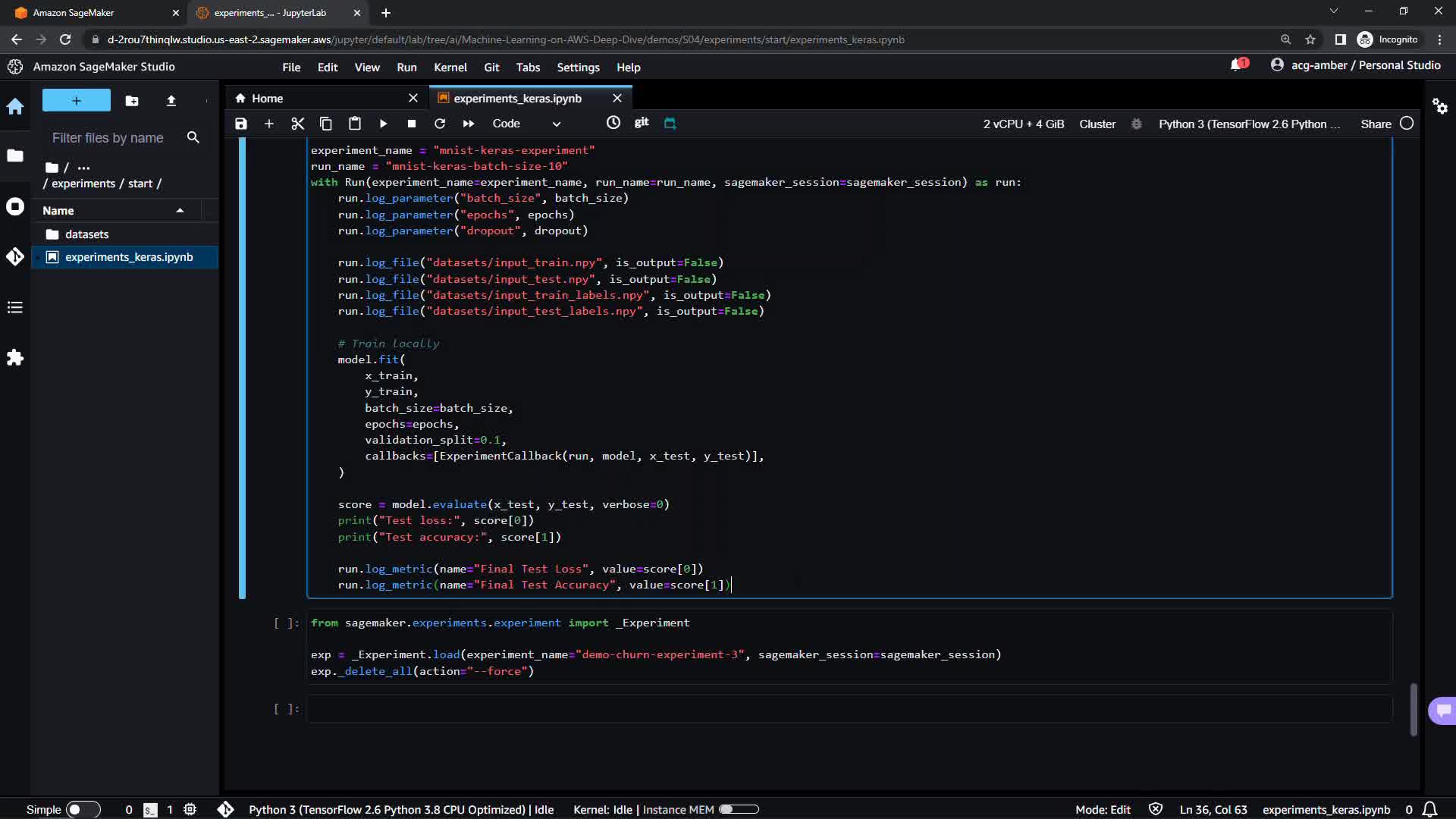Cut the selected cell with scissors icon
This screenshot has width=1456, height=819.
tap(297, 124)
